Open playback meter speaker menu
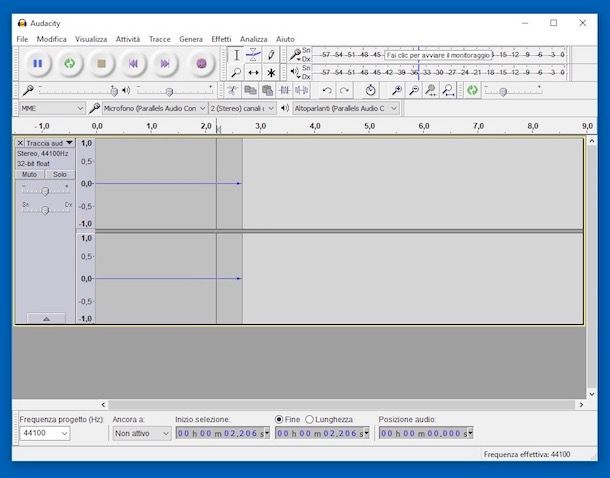Viewport: 610px width, 478px height. point(295,72)
